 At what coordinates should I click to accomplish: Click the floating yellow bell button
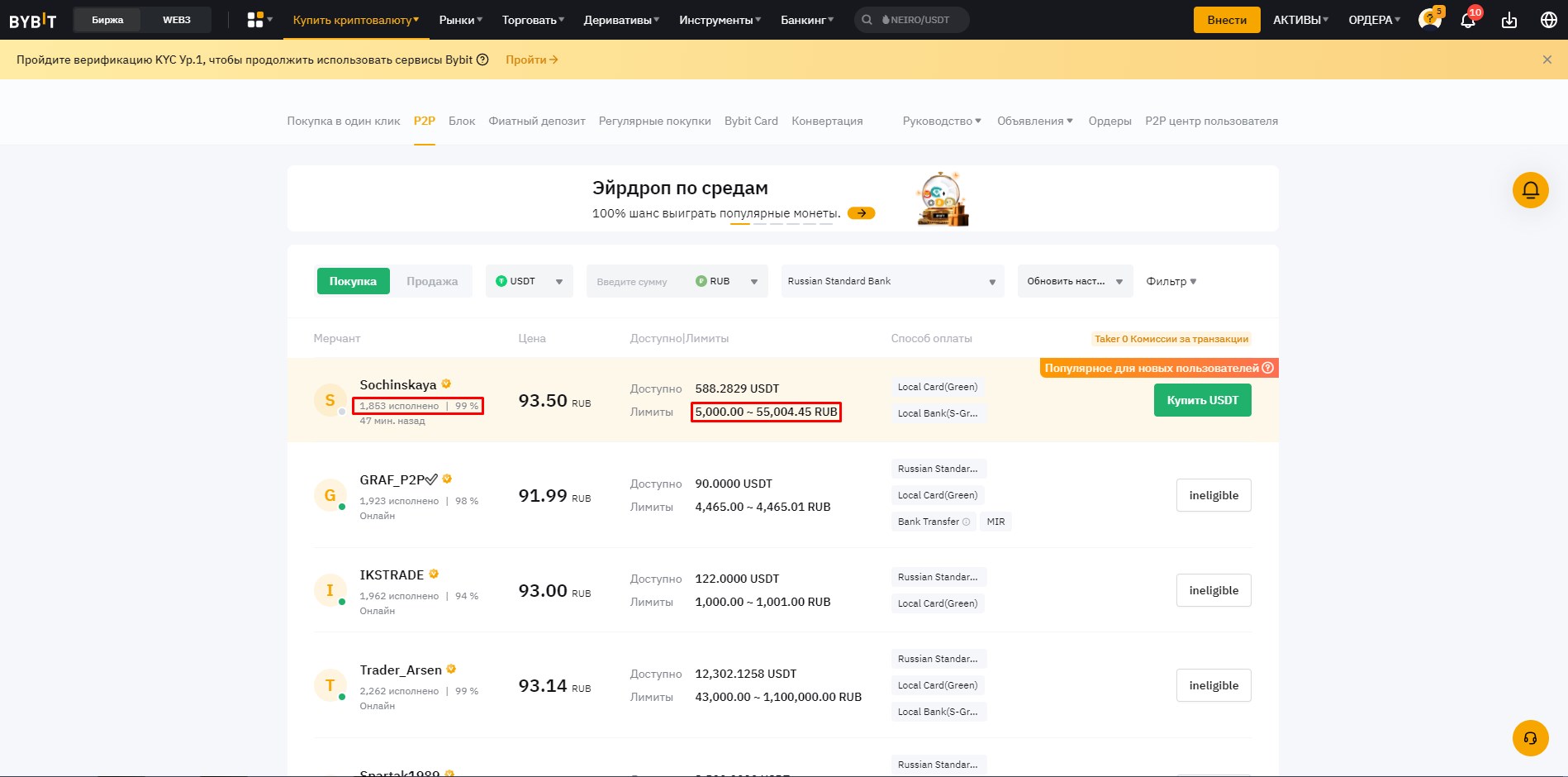(1530, 190)
